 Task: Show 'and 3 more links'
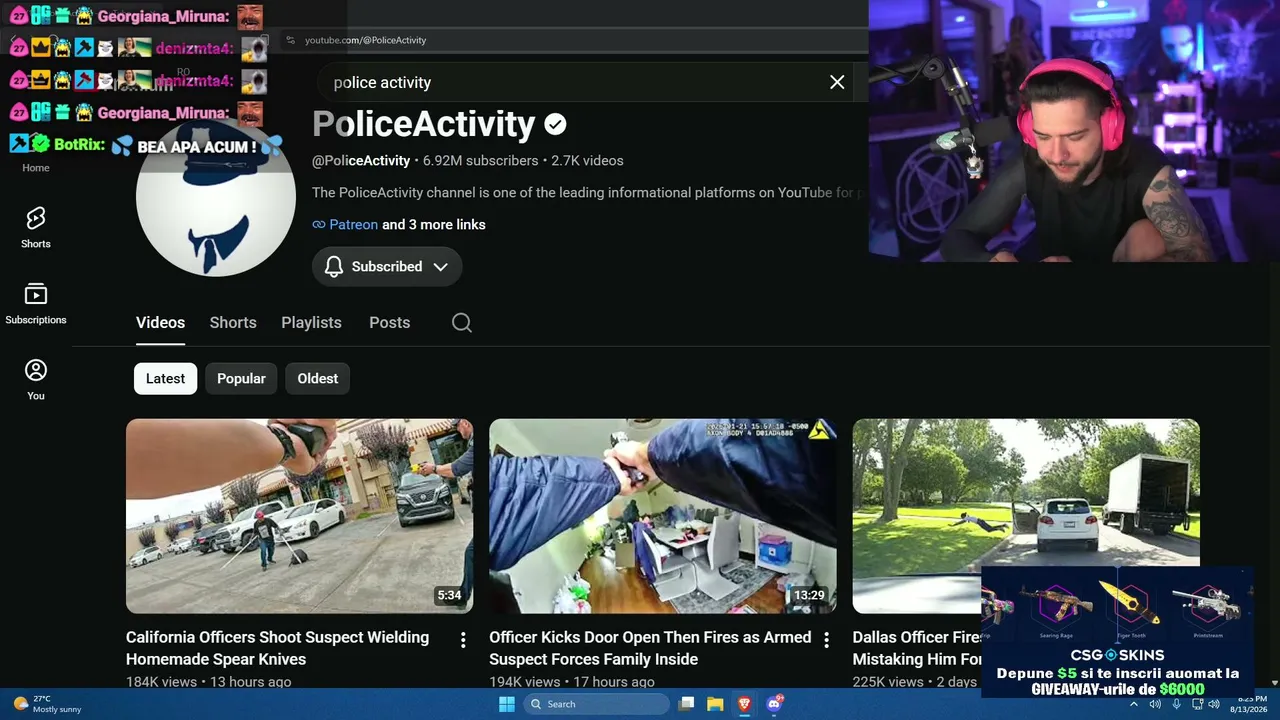pyautogui.click(x=434, y=224)
